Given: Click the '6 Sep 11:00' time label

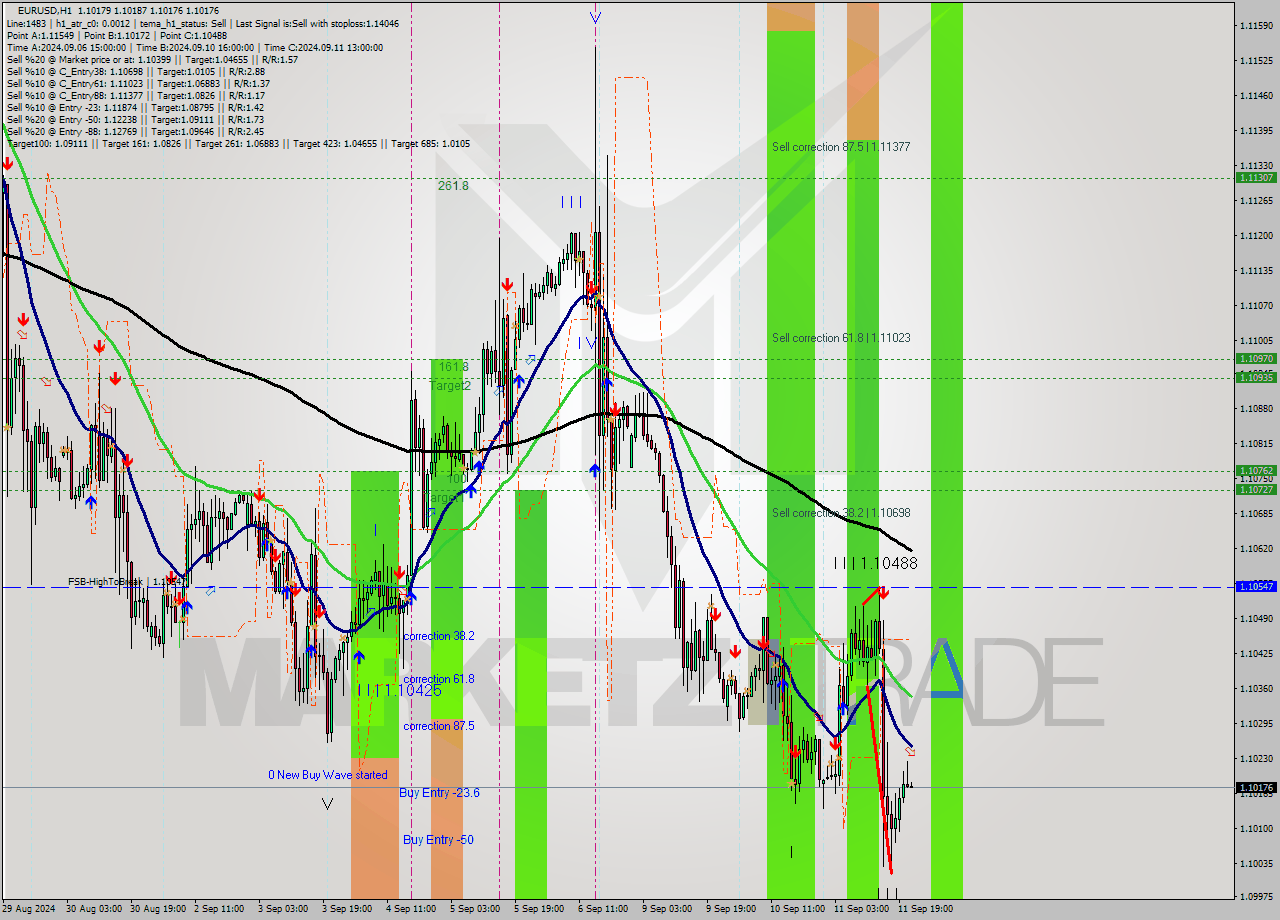Looking at the screenshot, I should [603, 909].
